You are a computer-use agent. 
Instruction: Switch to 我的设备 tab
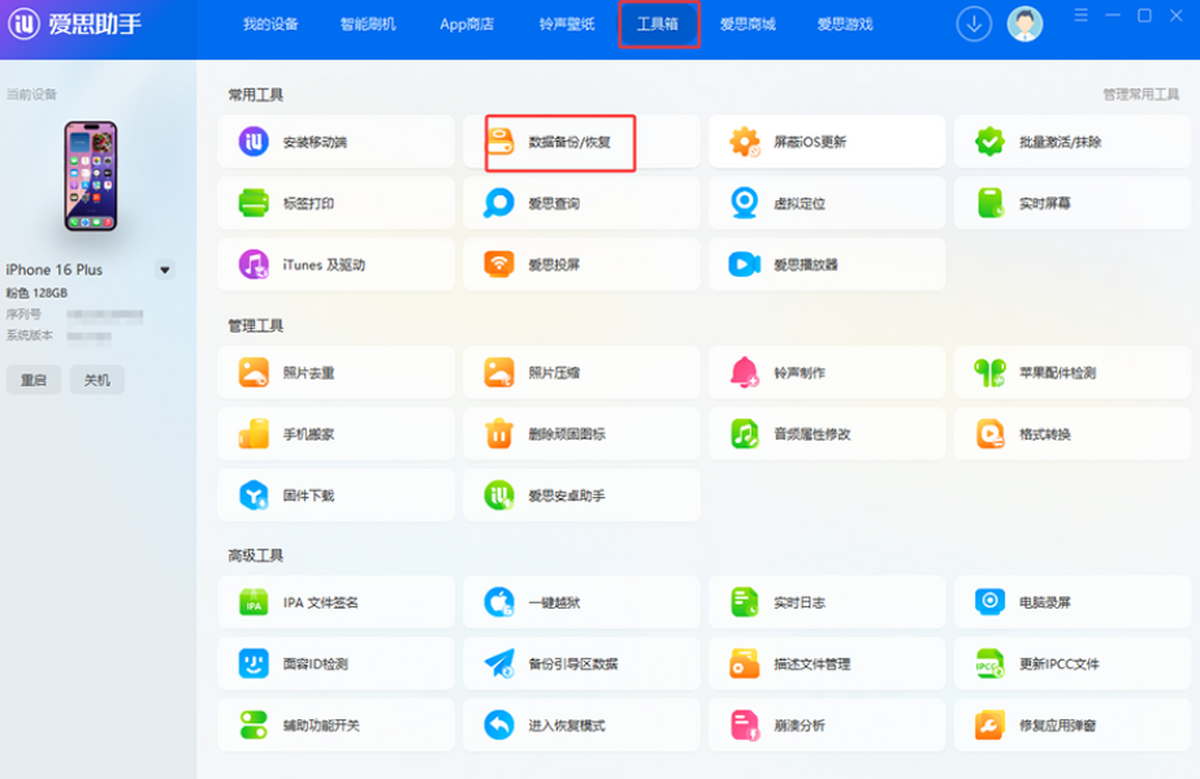271,24
